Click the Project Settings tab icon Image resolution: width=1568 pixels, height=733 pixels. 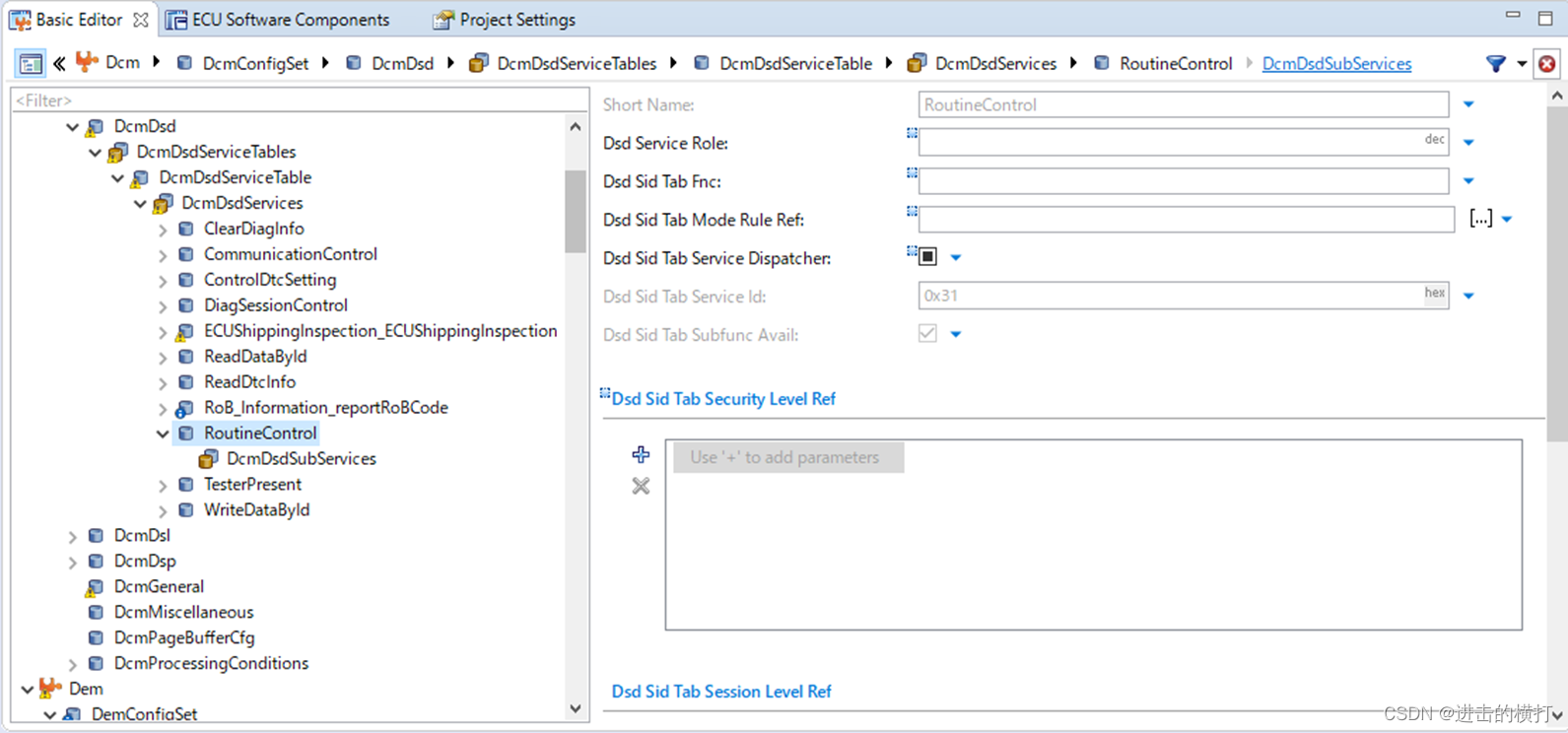(x=443, y=20)
